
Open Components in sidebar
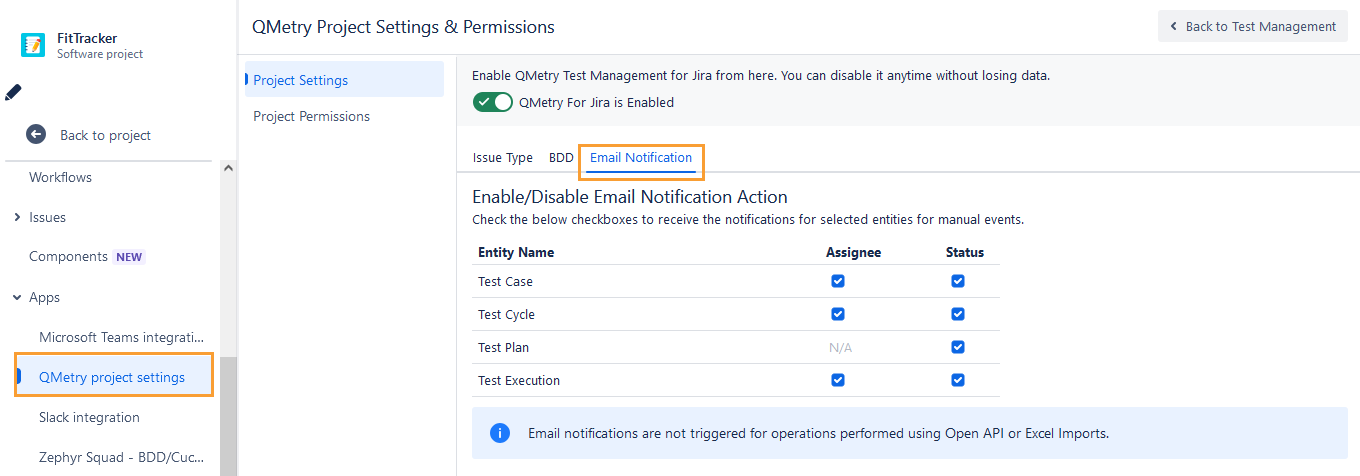(68, 257)
